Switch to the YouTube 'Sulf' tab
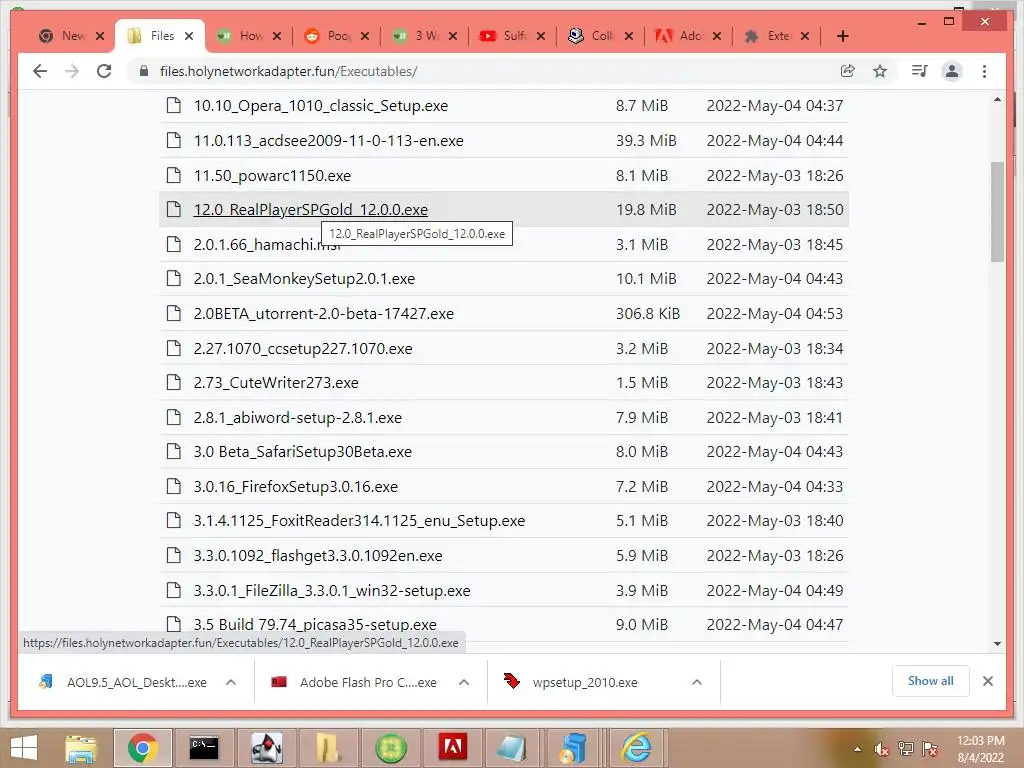Screen dimensions: 1024x768 [513, 36]
